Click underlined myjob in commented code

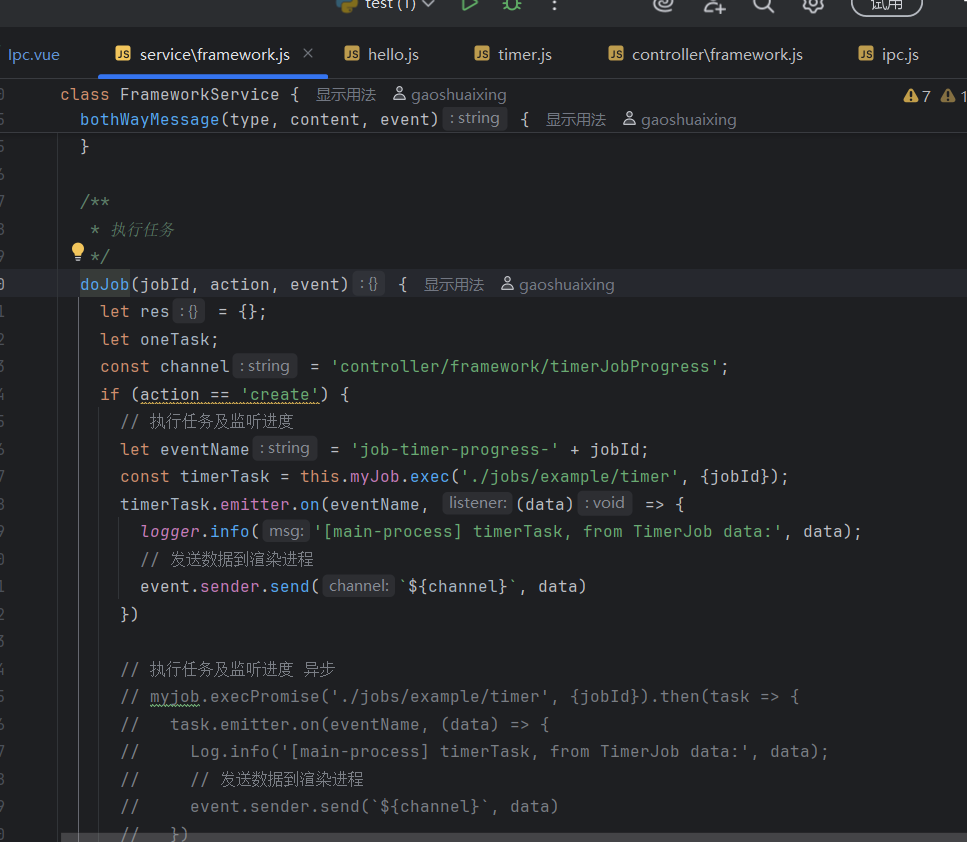pos(175,696)
